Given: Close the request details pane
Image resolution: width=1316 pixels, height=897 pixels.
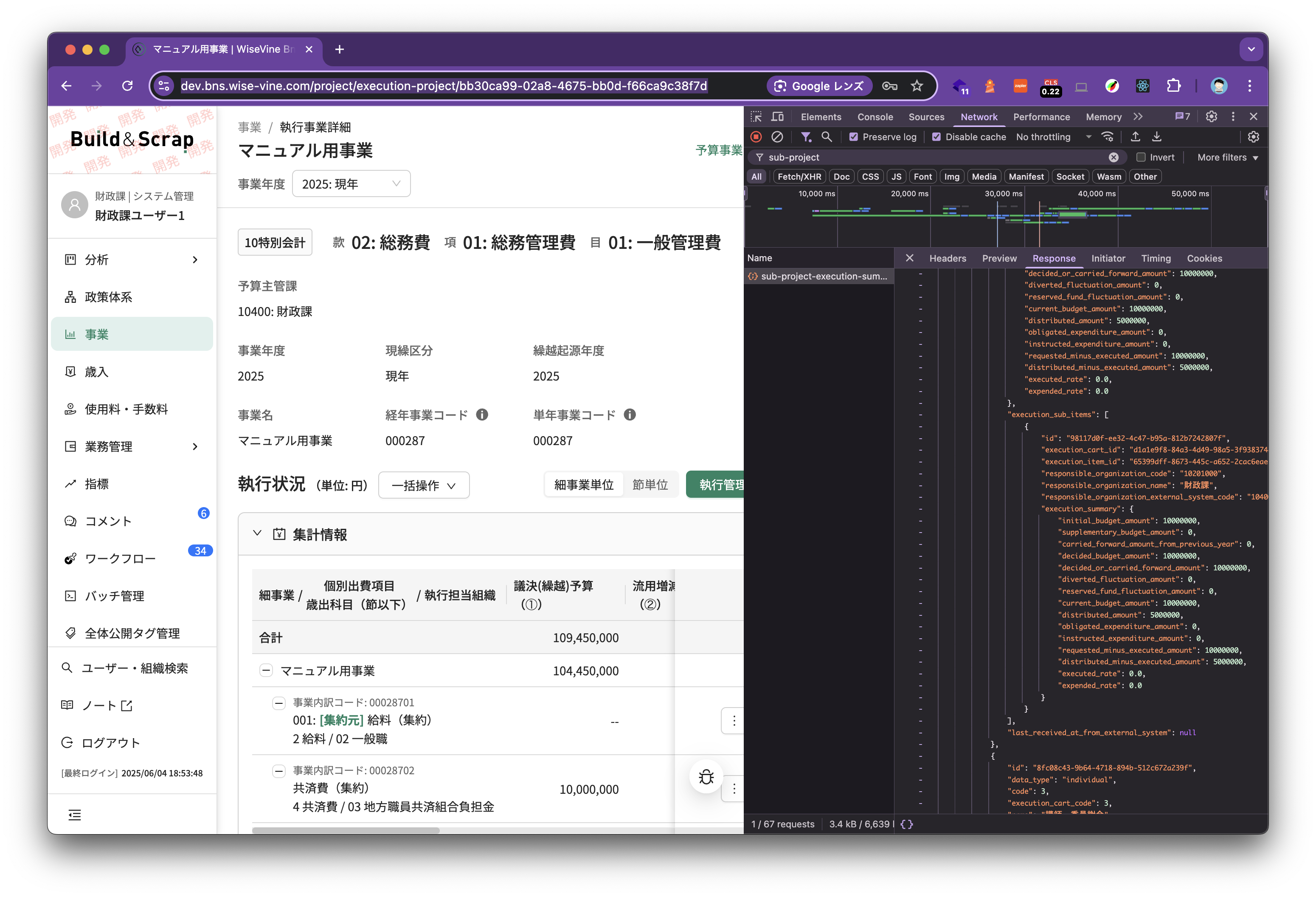Looking at the screenshot, I should 909,258.
